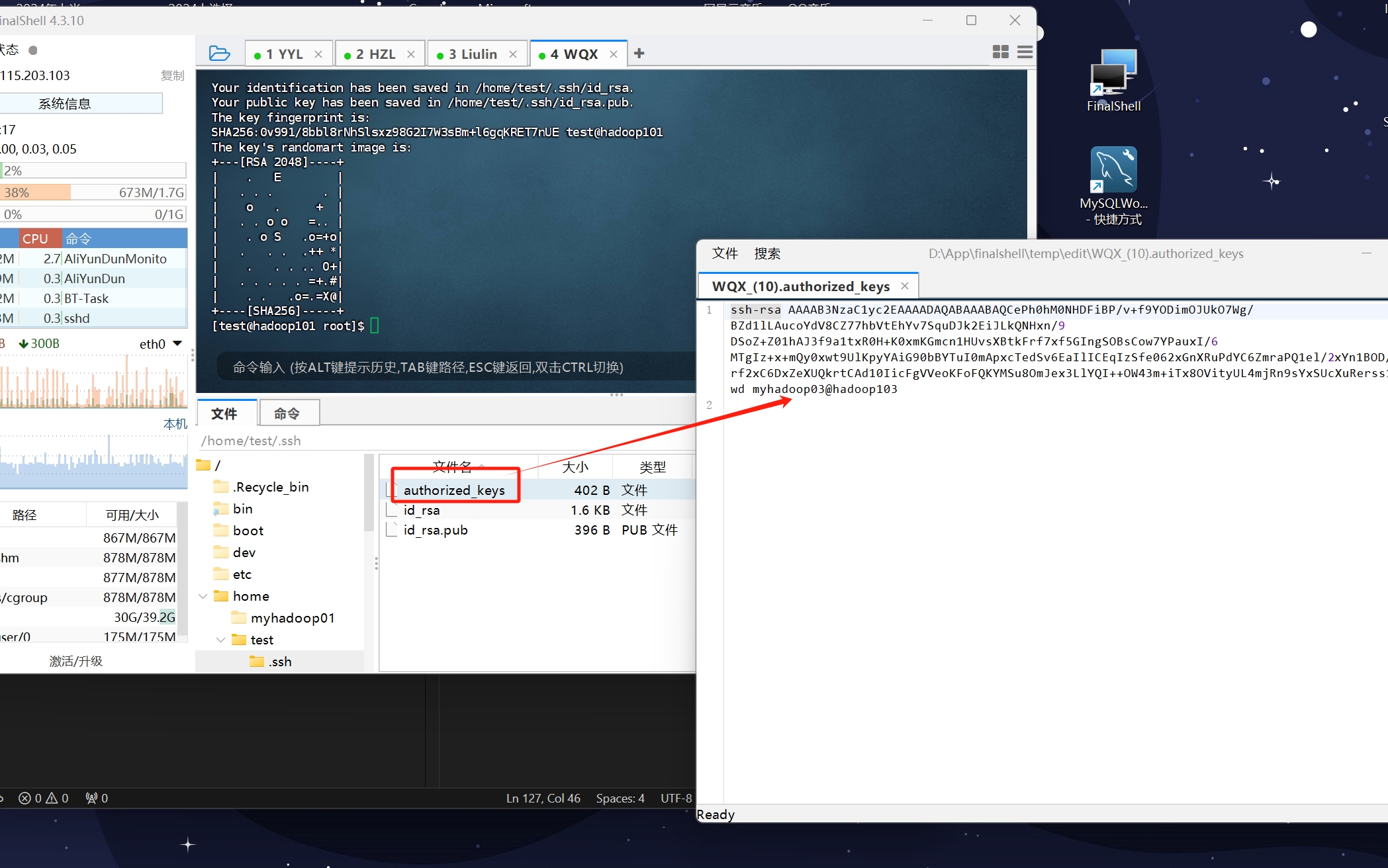This screenshot has height=868, width=1388.
Task: Click the root folder icon in tree
Action: [204, 465]
